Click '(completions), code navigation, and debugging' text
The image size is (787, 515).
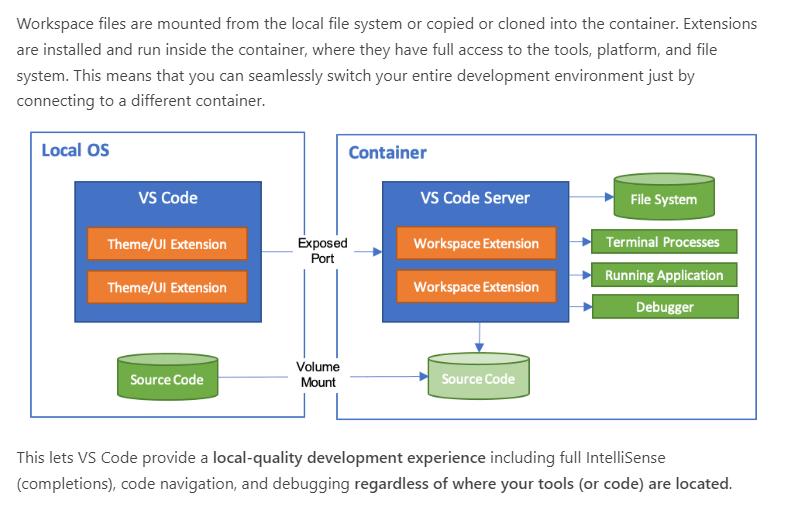click(x=183, y=484)
